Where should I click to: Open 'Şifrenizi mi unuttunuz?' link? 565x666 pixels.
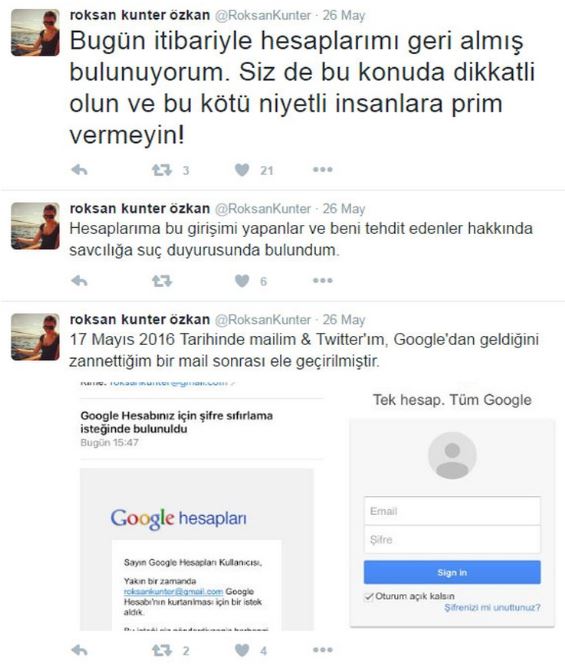pos(492,607)
